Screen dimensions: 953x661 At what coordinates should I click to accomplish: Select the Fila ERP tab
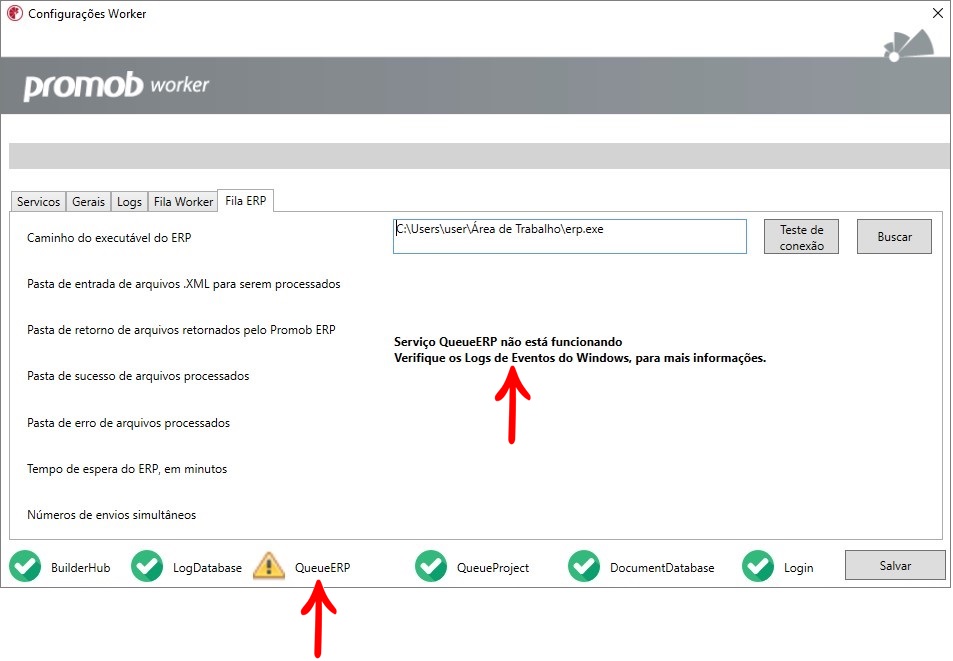pyautogui.click(x=246, y=200)
